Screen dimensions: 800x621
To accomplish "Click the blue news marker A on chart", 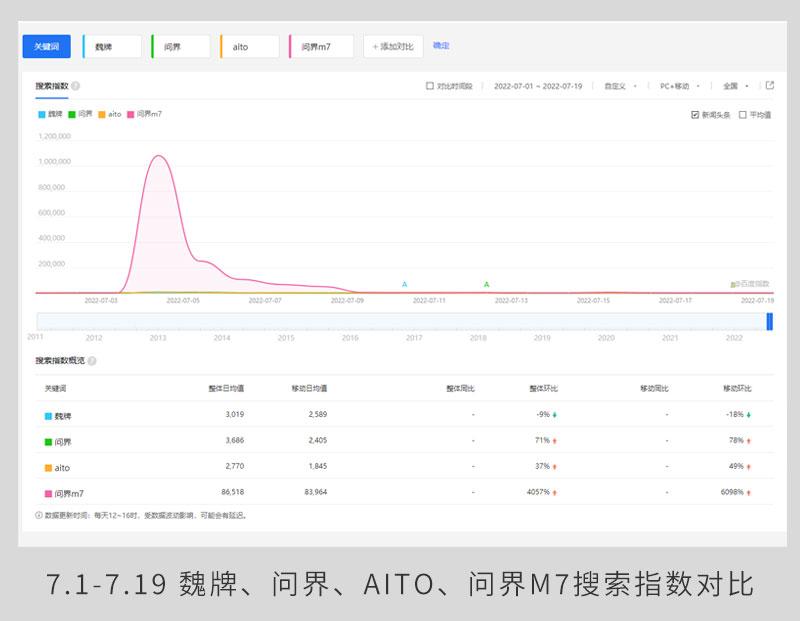I will tap(405, 284).
